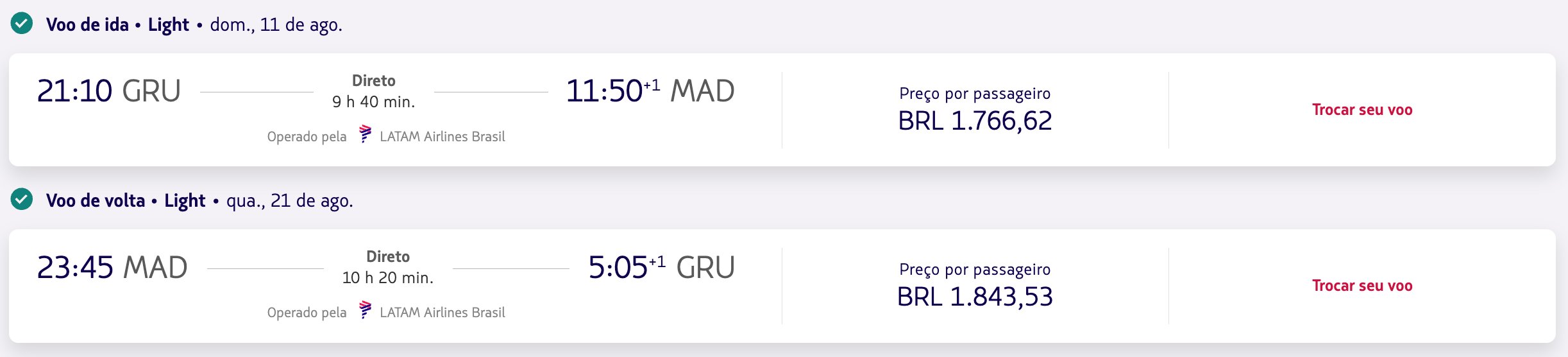Click the LATAM logo on outbound flight

365,134
